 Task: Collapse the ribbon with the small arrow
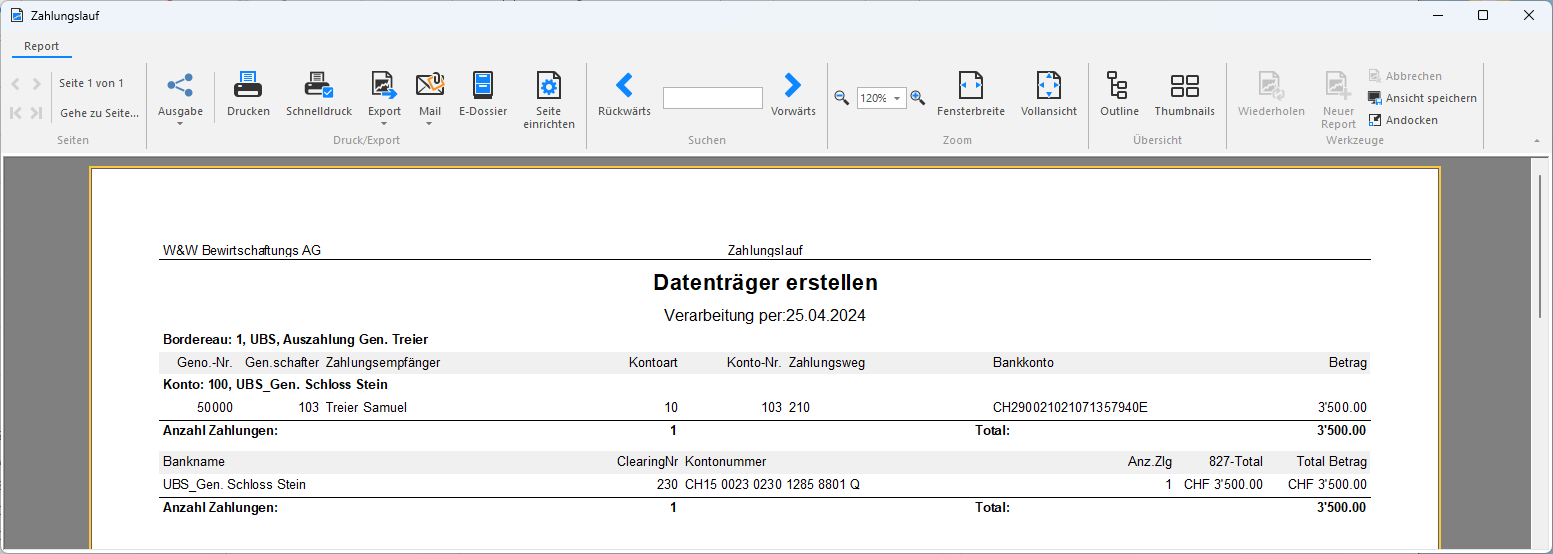[1537, 141]
